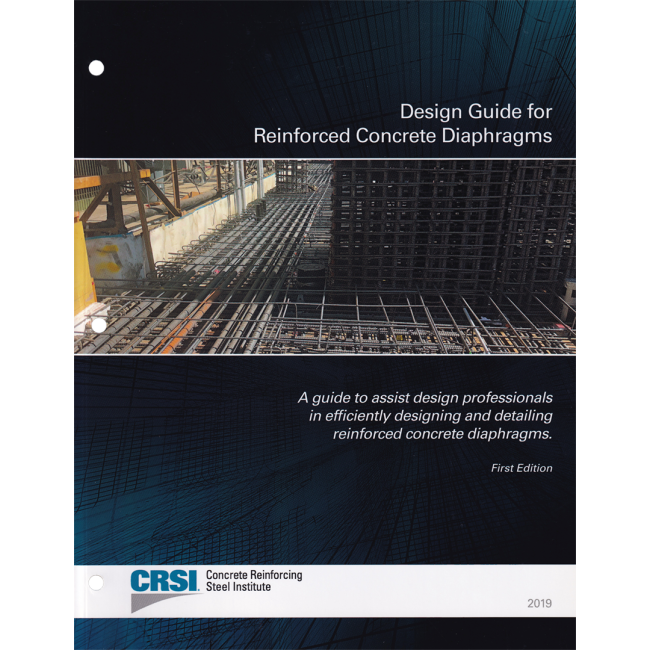Viewport: 650px width, 650px height.
Task: Select the top punch hole
Action: 96,68
